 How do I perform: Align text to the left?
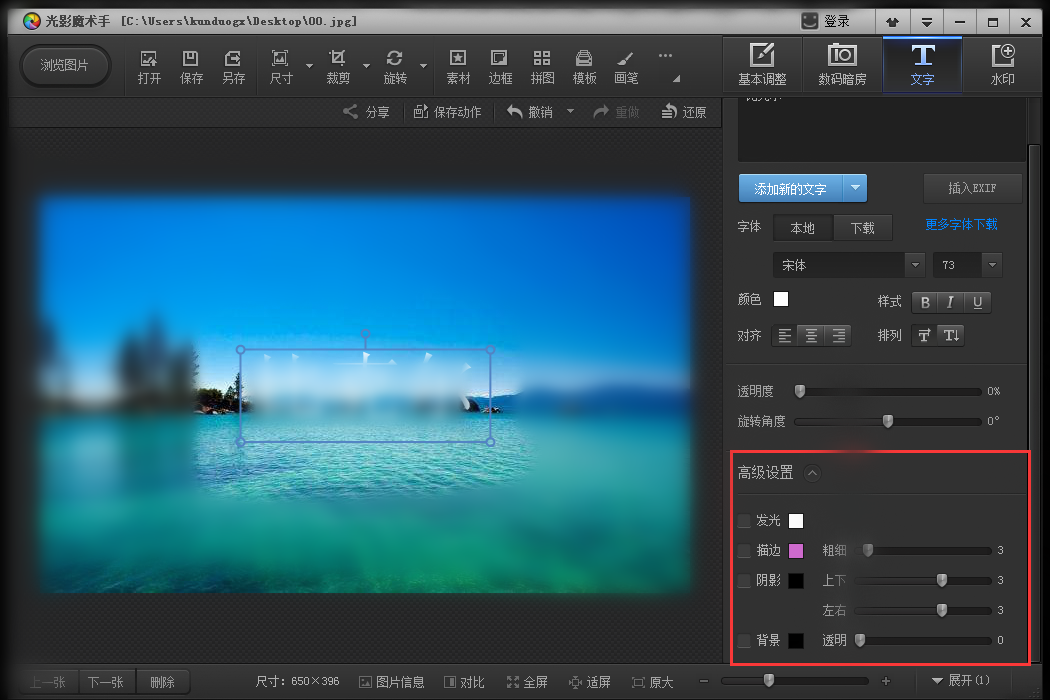tap(785, 335)
